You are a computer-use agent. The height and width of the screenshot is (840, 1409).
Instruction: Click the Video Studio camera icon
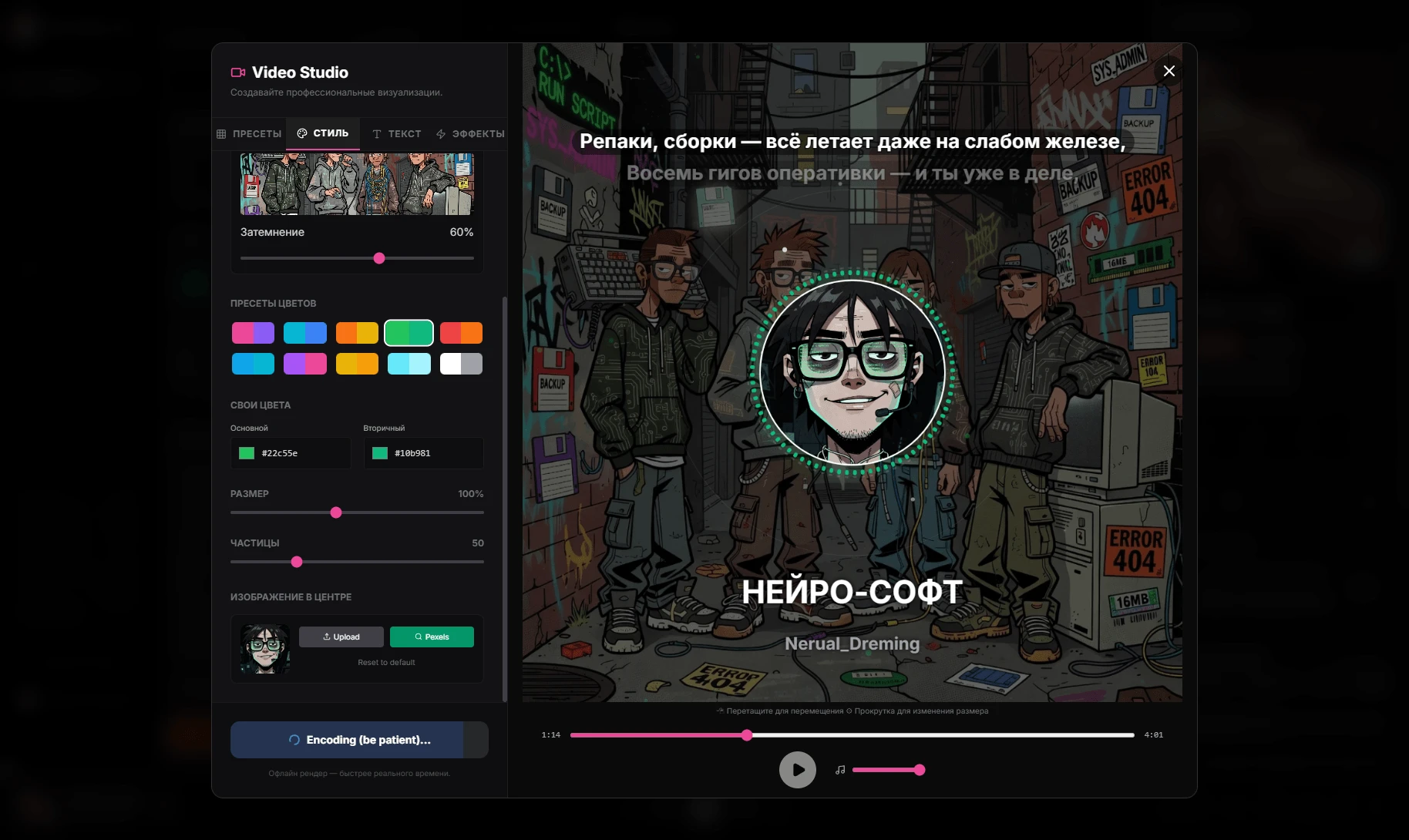coord(238,72)
